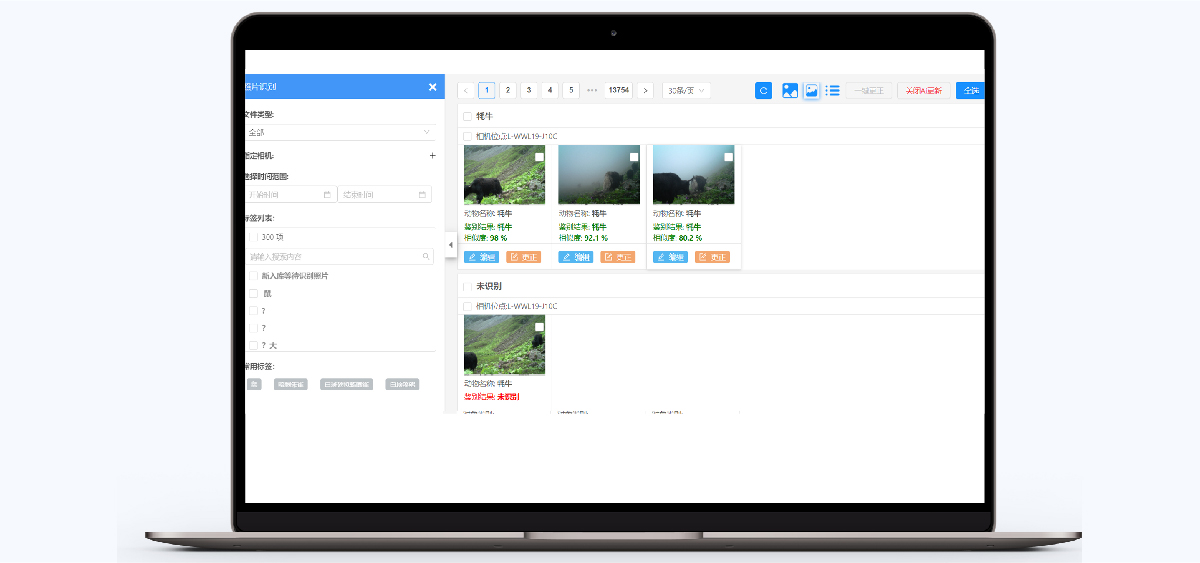The width and height of the screenshot is (1200, 563).
Task: Click the blue refresh icon button
Action: coord(763,90)
